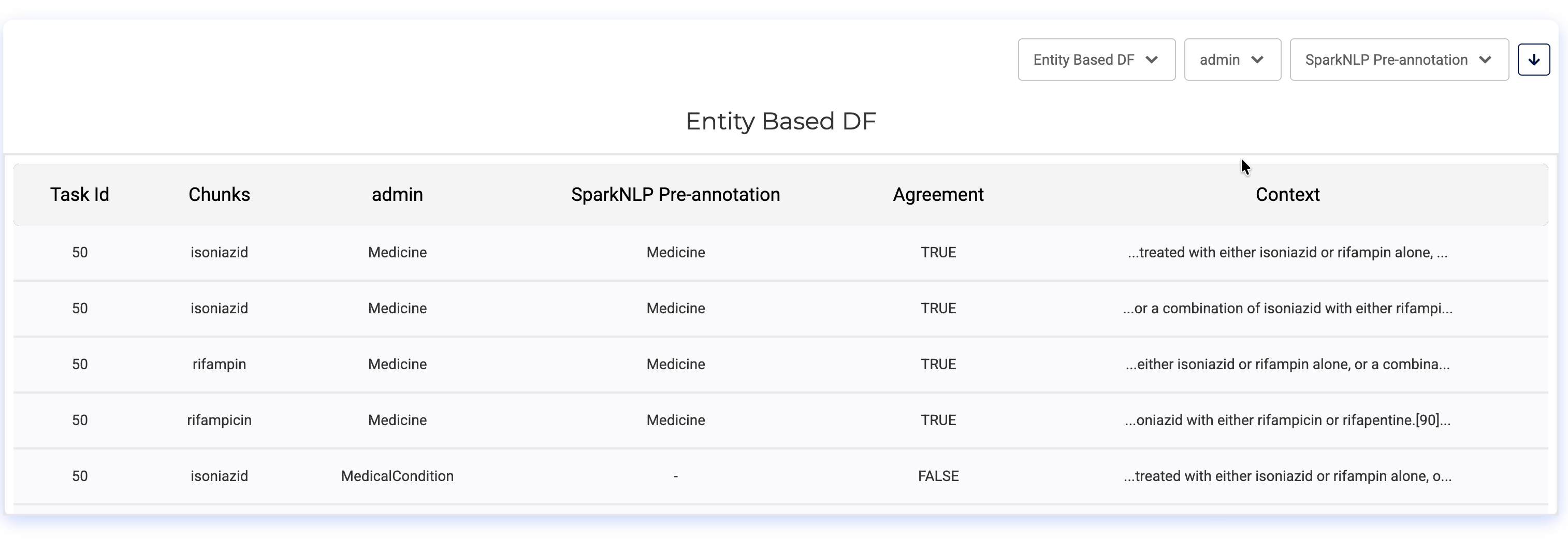Viewport: 1568px width, 552px height.
Task: Click the rifampin chunk cell
Action: click(219, 364)
